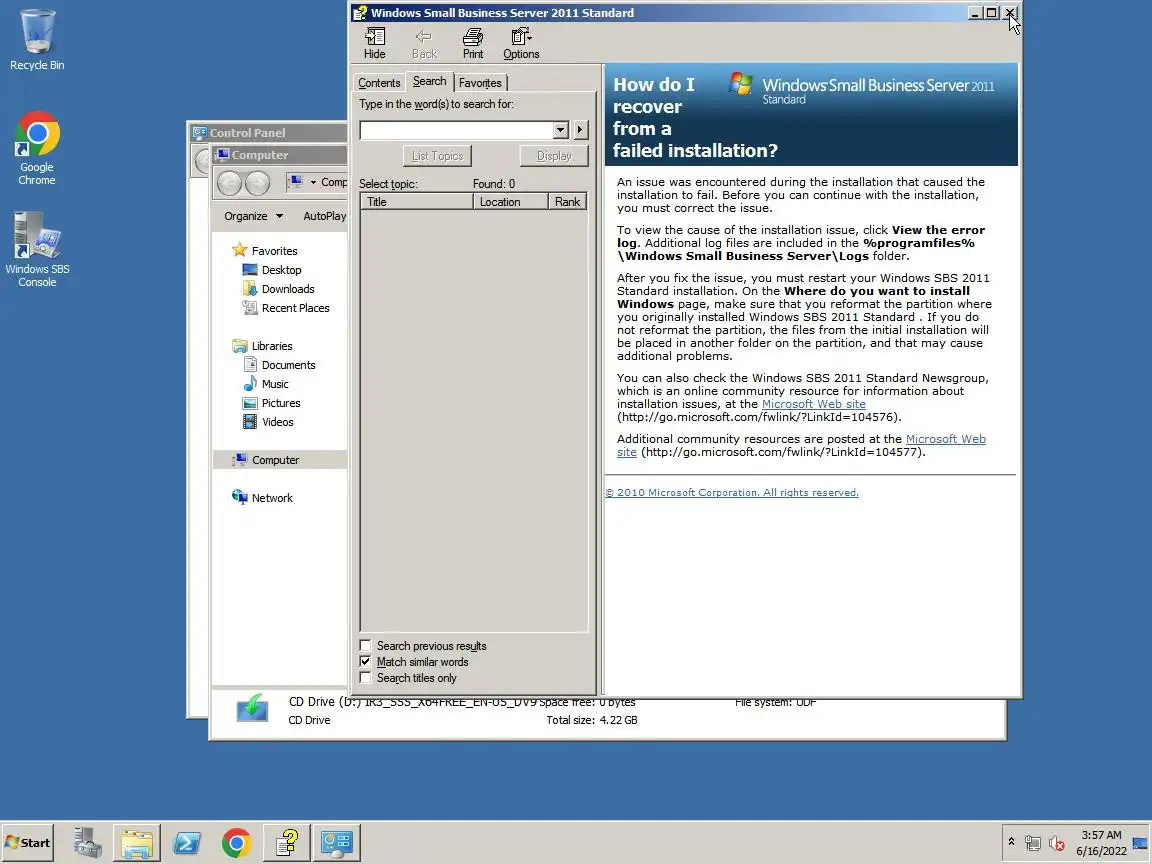This screenshot has width=1152, height=864.
Task: Sort results by Location column header
Action: [511, 202]
